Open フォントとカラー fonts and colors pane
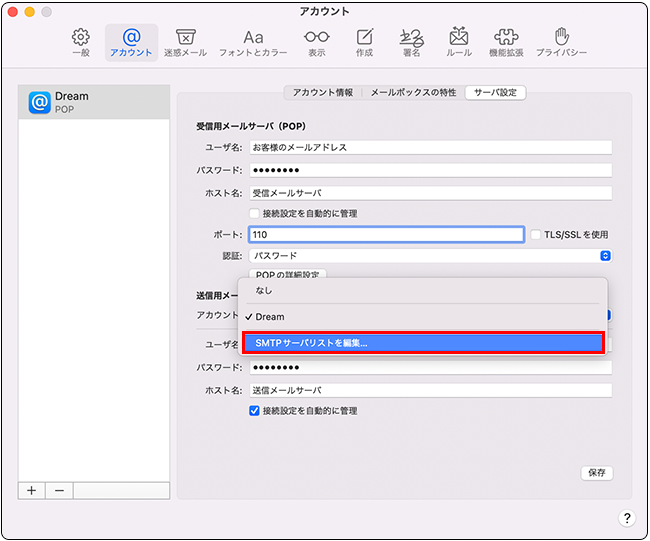The image size is (650, 541). 254,42
